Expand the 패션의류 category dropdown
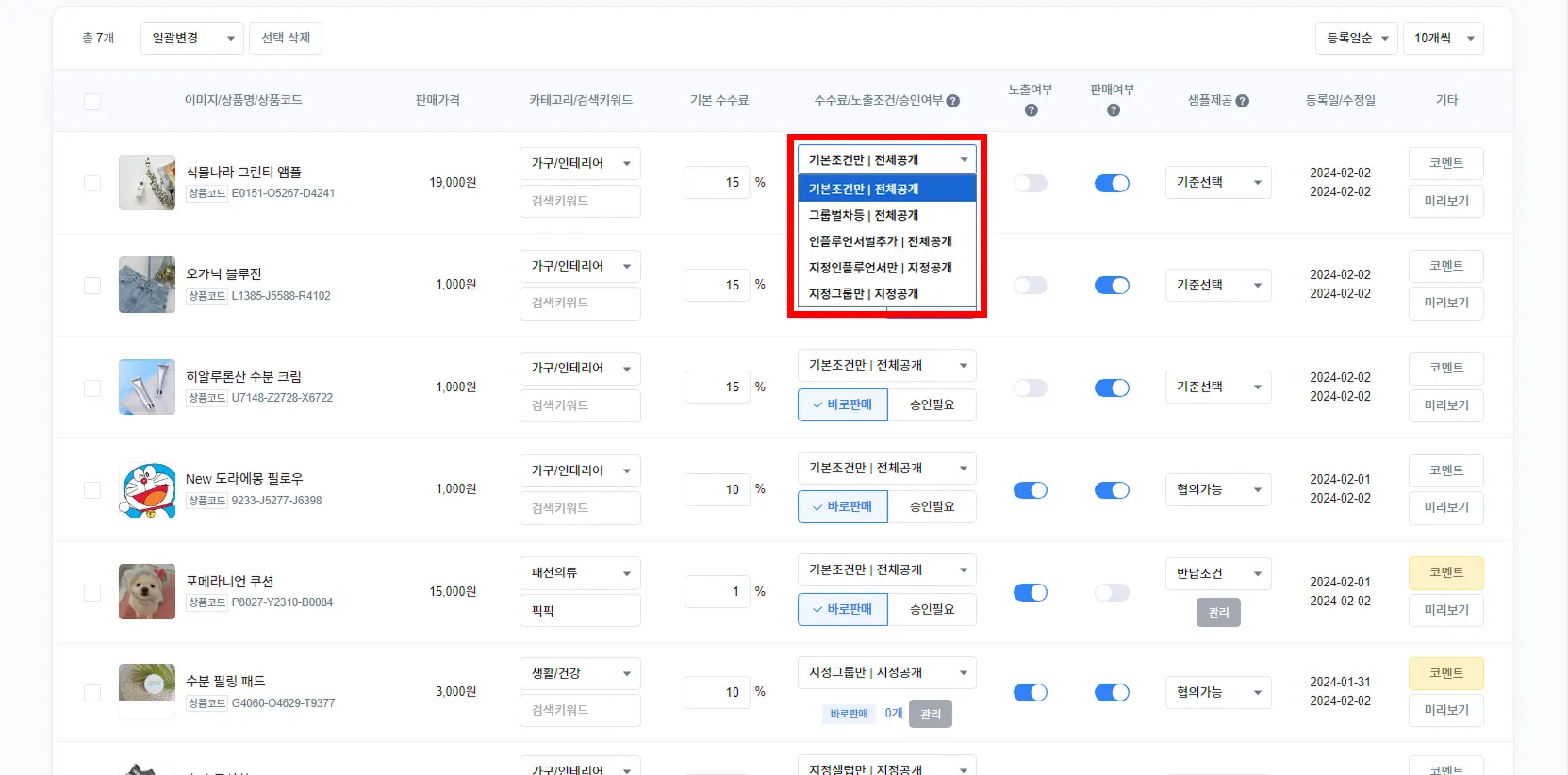This screenshot has width=1568, height=775. click(x=580, y=573)
